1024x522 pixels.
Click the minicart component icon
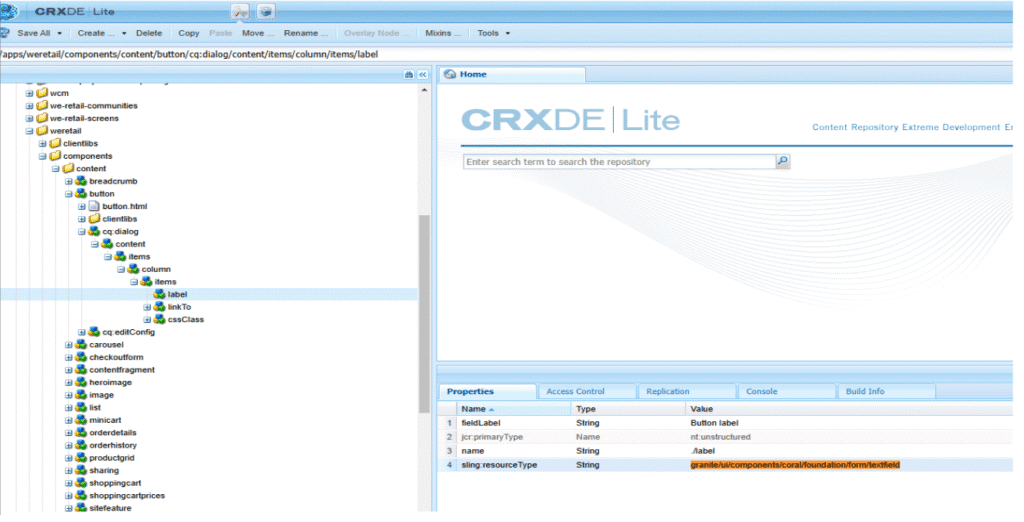point(81,420)
